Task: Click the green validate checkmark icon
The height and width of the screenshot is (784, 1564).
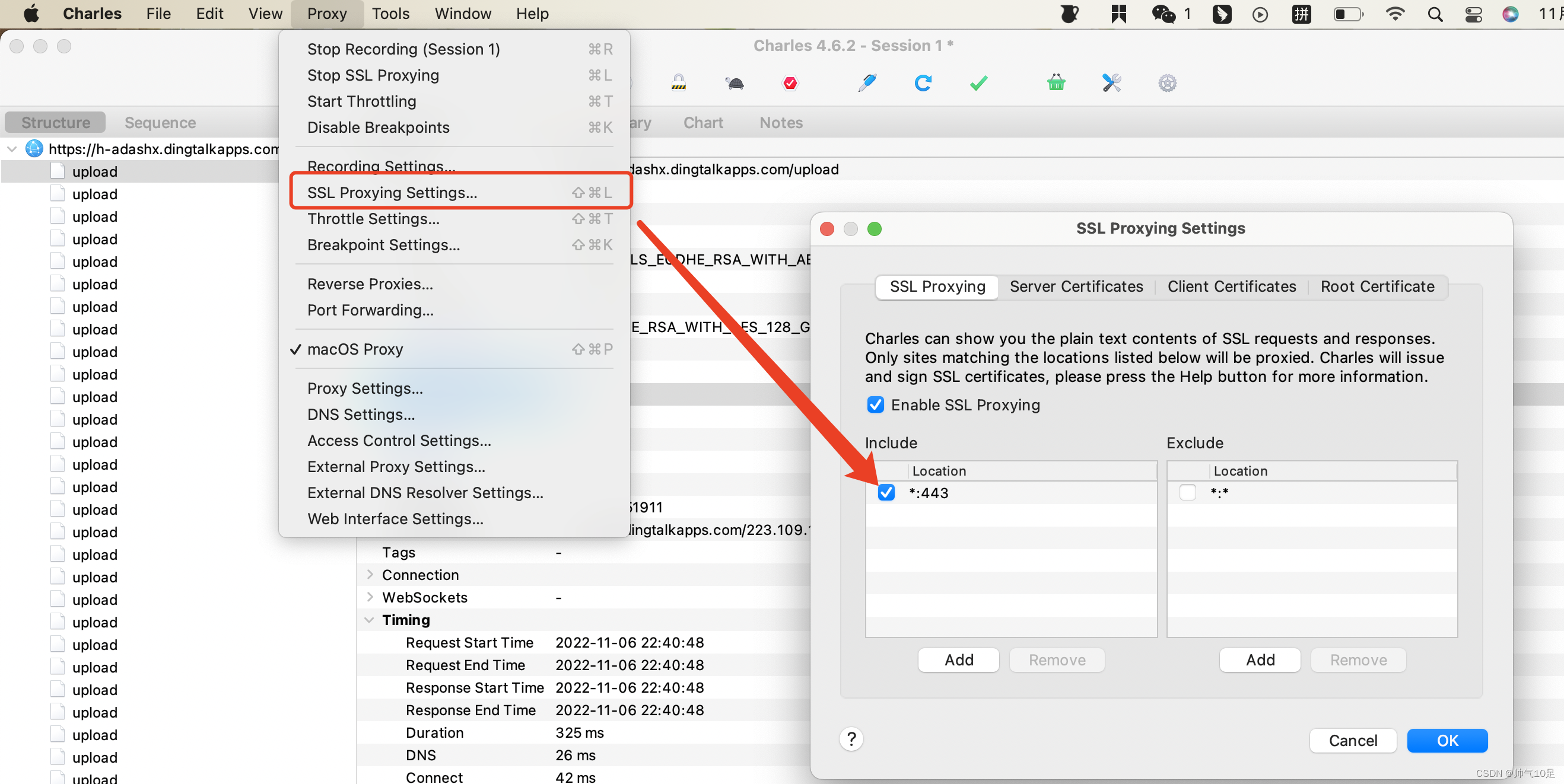Action: point(979,82)
